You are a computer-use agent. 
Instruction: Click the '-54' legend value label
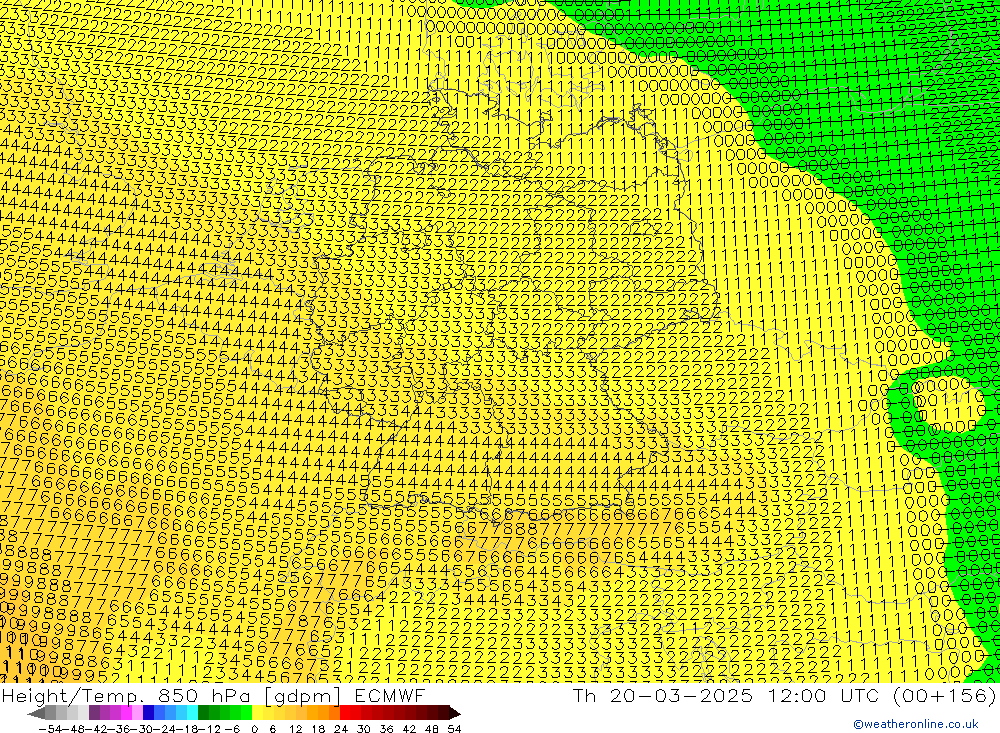pos(50,729)
